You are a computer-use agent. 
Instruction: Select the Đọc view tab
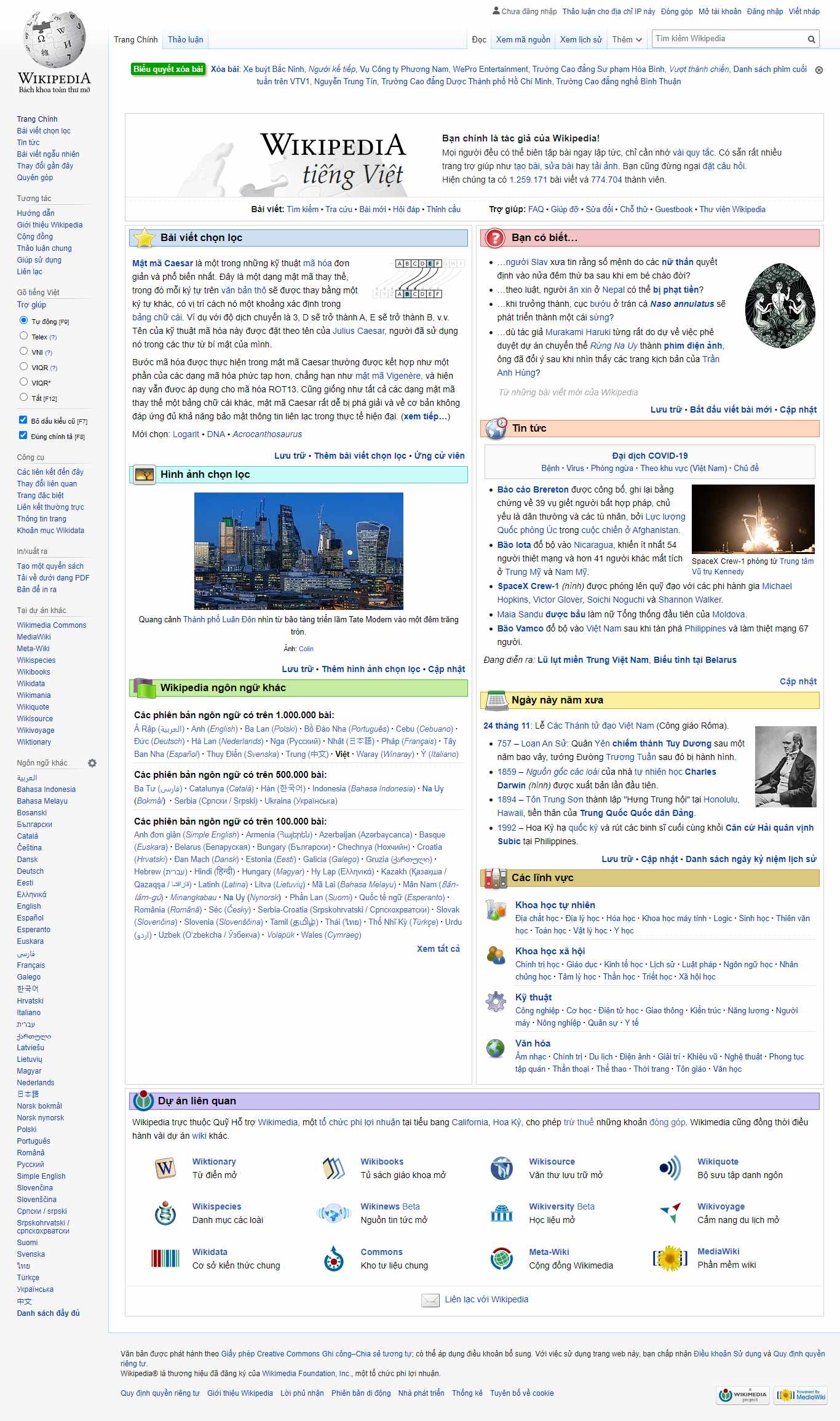pyautogui.click(x=479, y=39)
